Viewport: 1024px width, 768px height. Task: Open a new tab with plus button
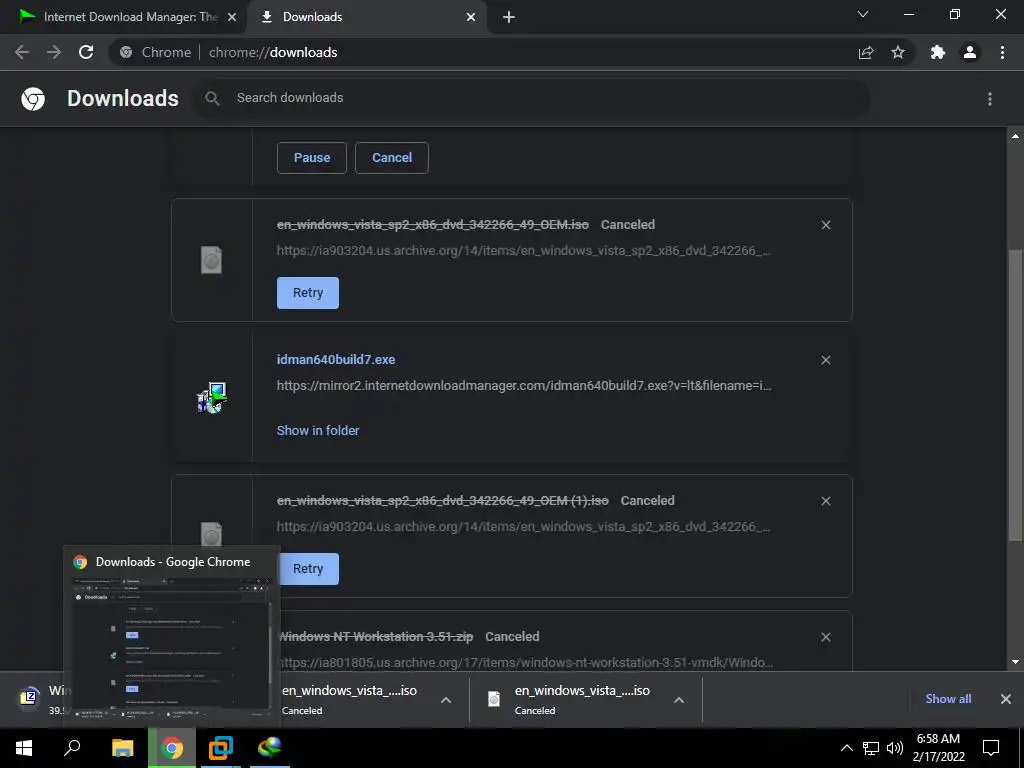509,17
